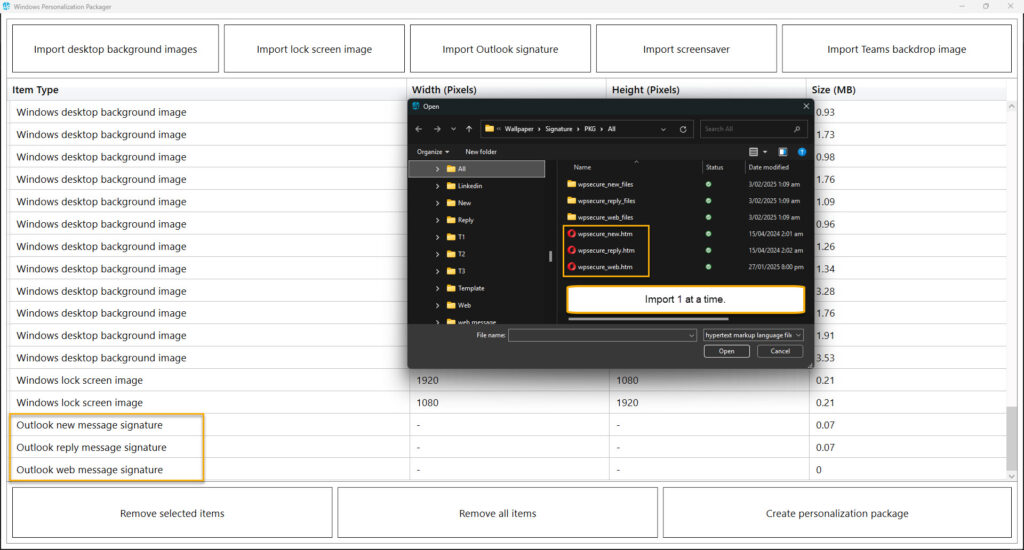Select wpsecure_web_files folder

coord(600,217)
